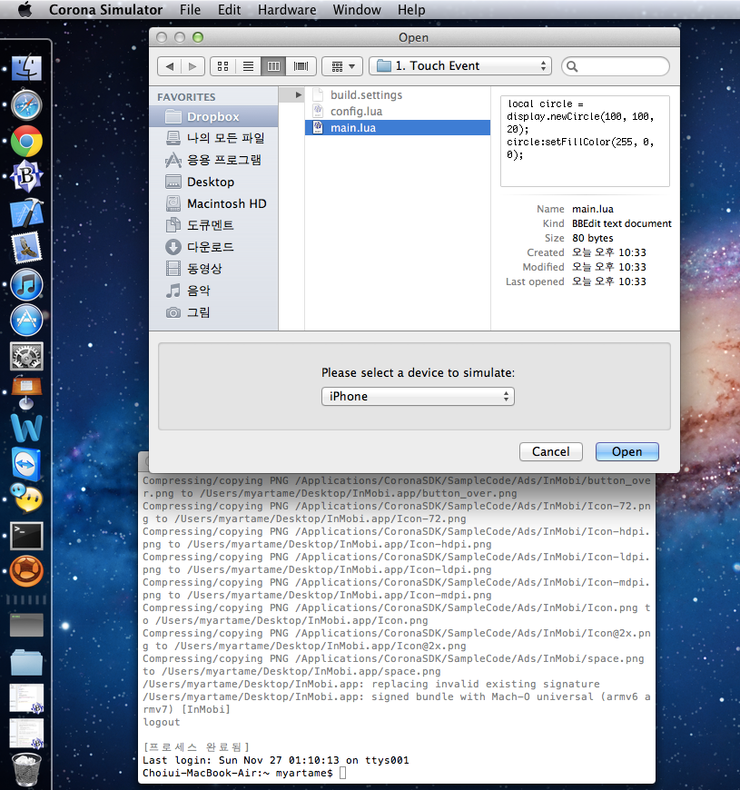Click the Open button

point(627,451)
